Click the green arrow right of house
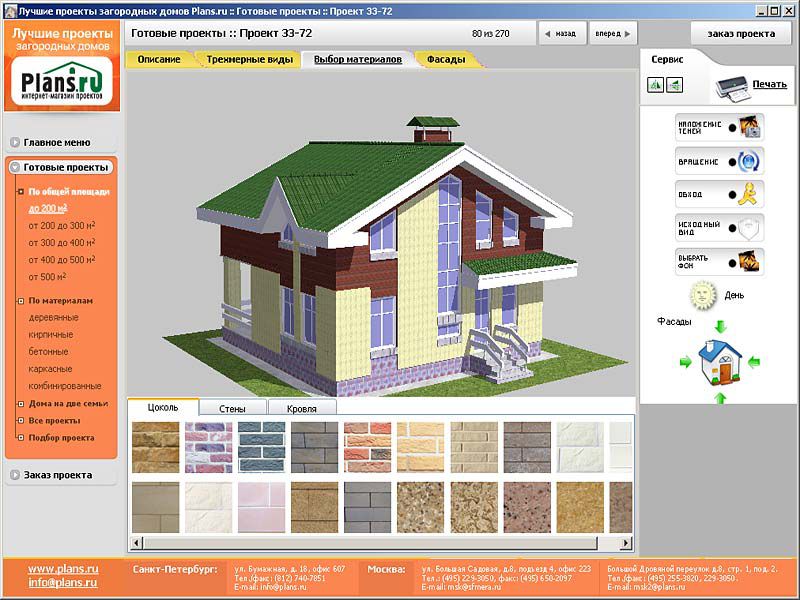800x600 pixels. 754,361
